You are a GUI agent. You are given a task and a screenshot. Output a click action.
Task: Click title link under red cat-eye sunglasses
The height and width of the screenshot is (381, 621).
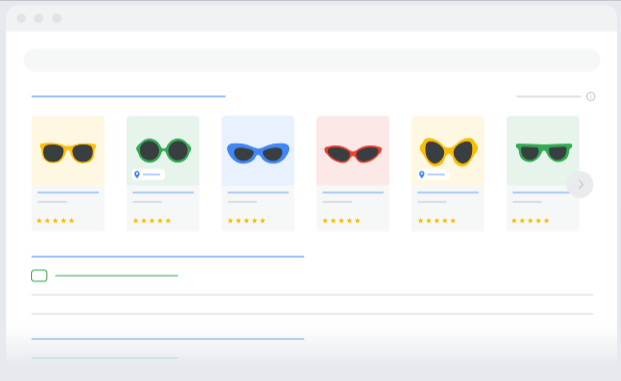pos(353,192)
